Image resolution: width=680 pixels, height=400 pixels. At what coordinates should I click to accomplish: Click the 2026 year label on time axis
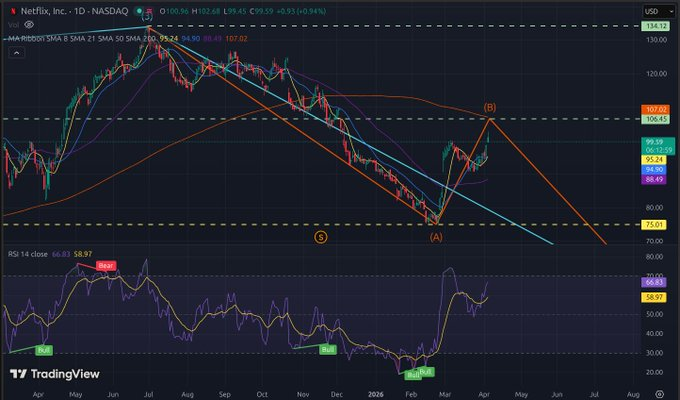[x=376, y=394]
